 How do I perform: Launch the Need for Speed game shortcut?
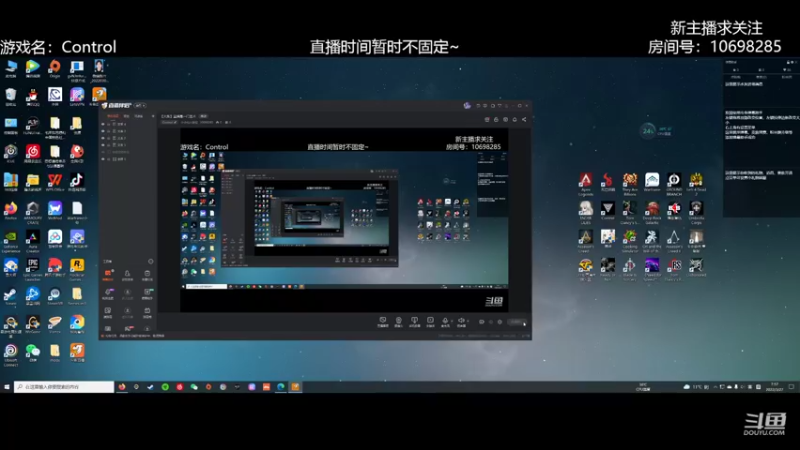(x=652, y=270)
